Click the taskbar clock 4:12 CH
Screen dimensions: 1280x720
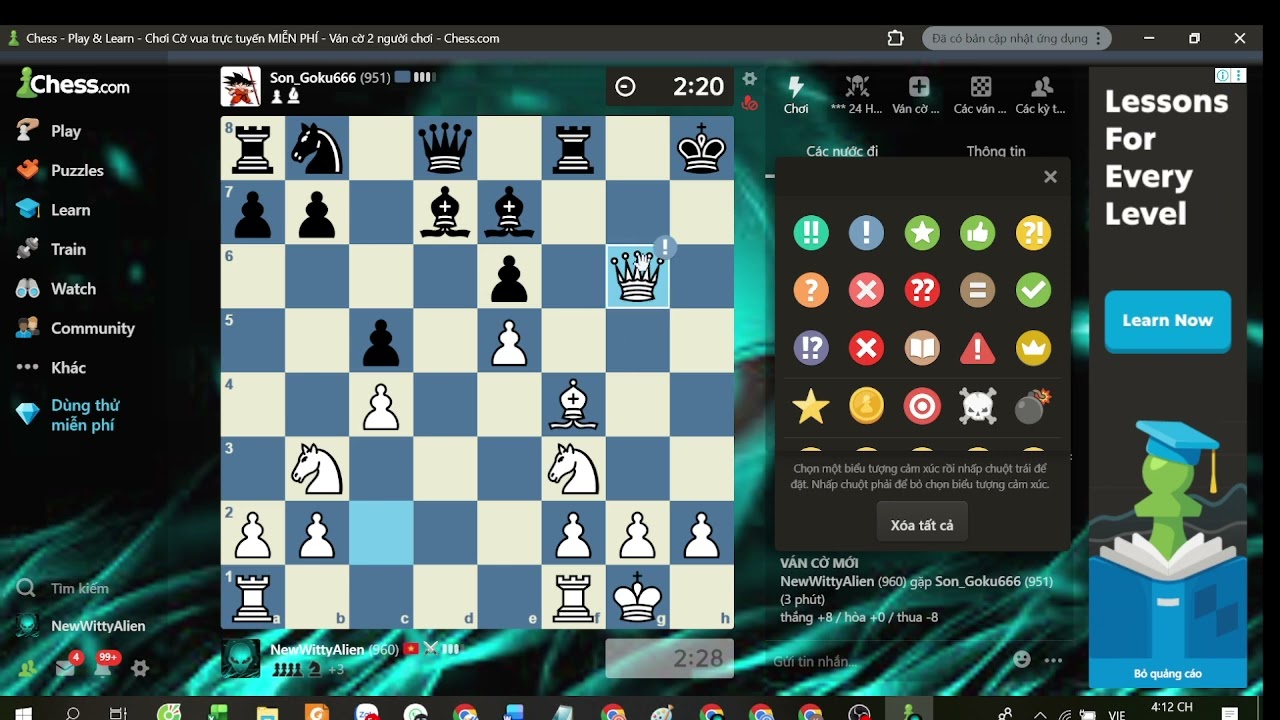point(1171,707)
